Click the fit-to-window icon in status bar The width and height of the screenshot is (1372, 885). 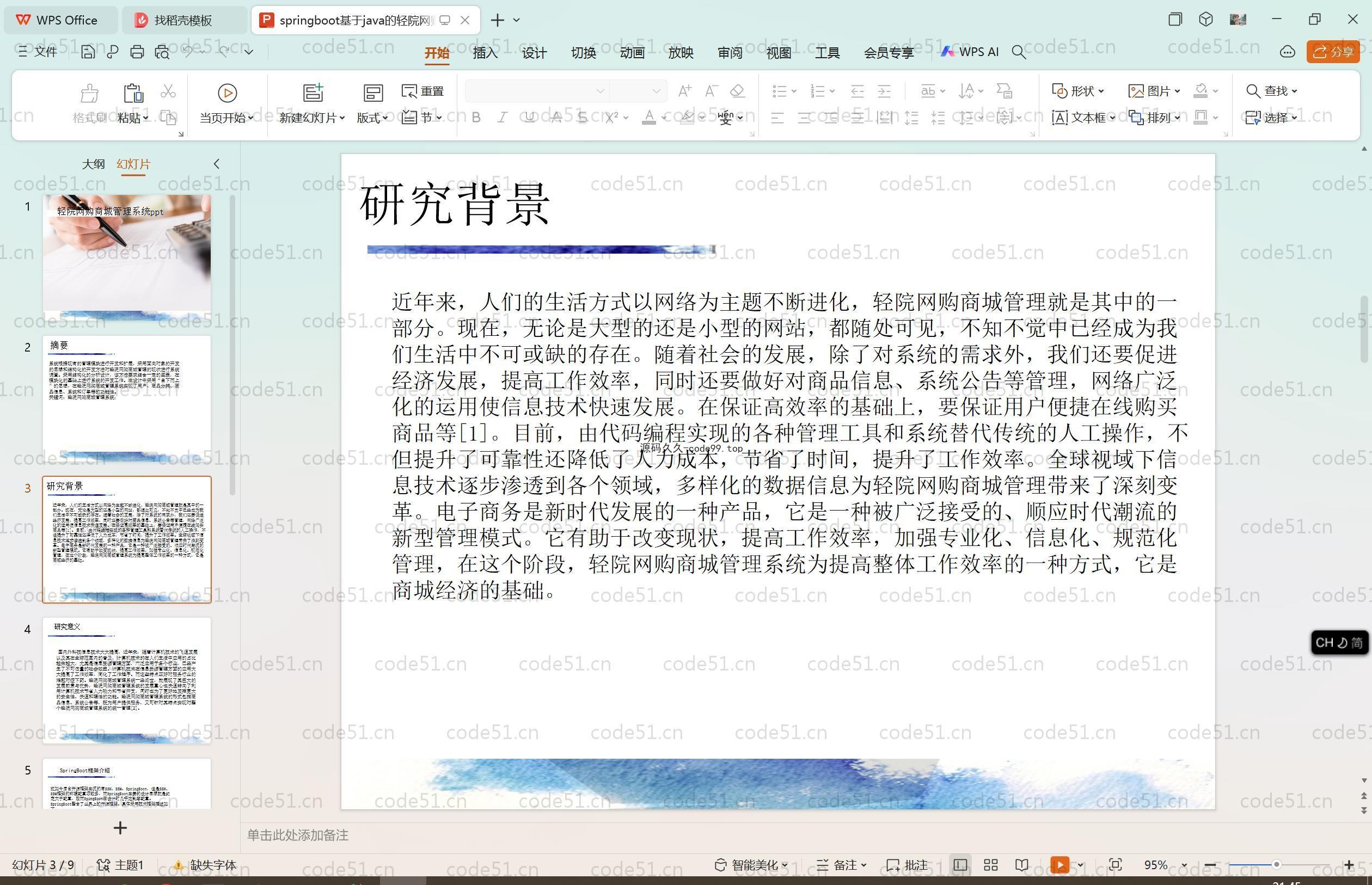(x=1115, y=865)
